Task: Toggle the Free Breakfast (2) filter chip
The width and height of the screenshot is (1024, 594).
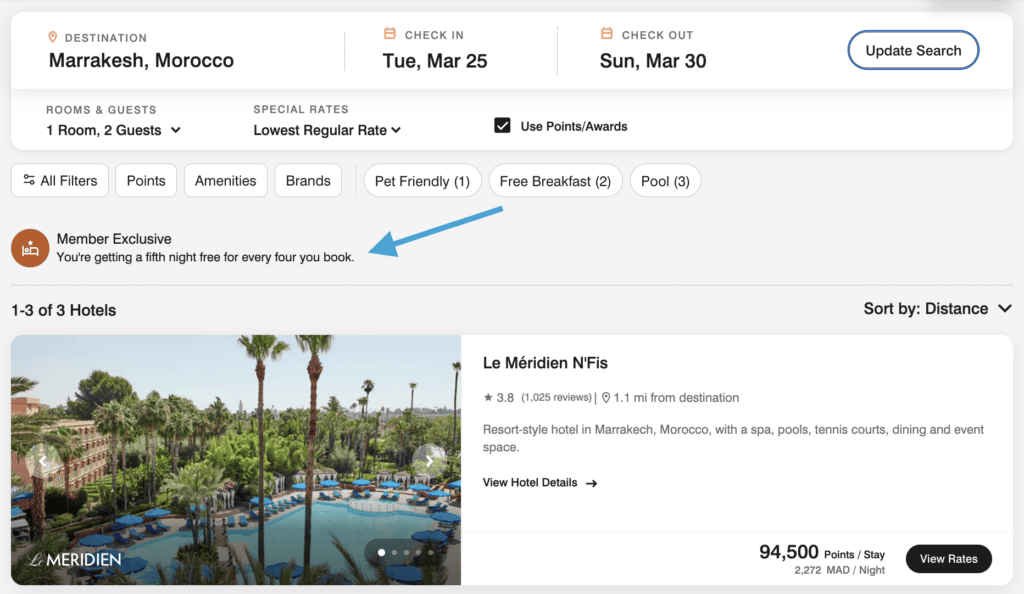Action: click(555, 181)
